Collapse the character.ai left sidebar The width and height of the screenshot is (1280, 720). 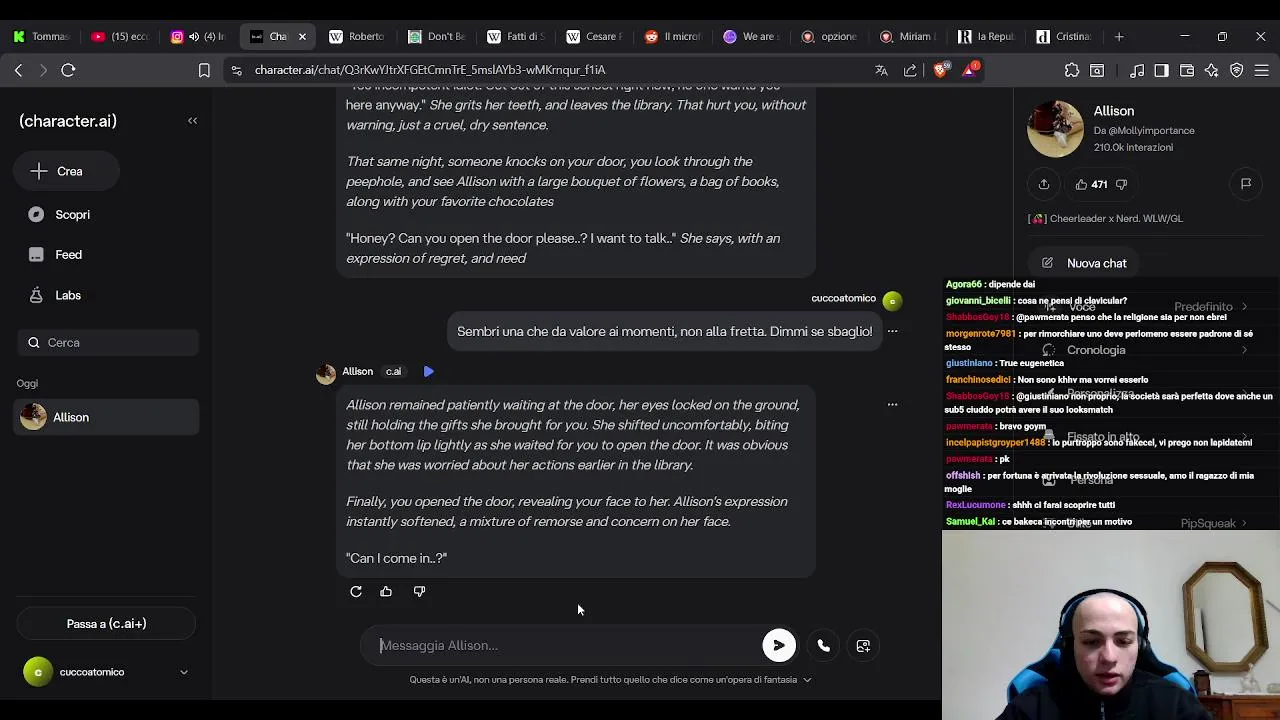point(193,121)
